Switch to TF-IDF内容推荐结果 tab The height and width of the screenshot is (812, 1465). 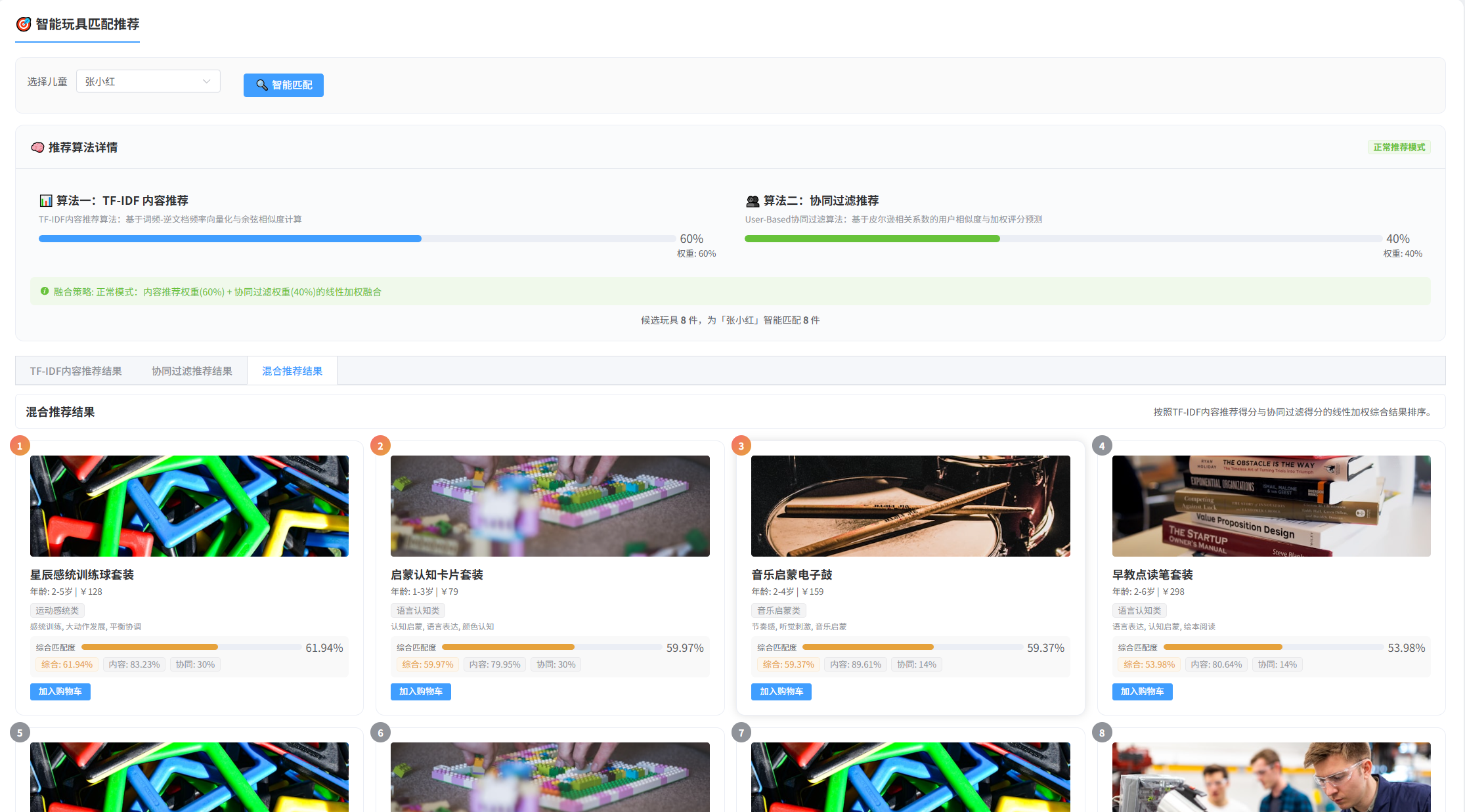coord(76,371)
